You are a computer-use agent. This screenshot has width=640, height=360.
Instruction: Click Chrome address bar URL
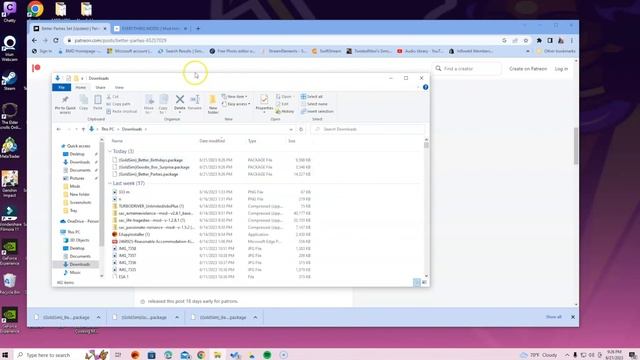coord(120,40)
